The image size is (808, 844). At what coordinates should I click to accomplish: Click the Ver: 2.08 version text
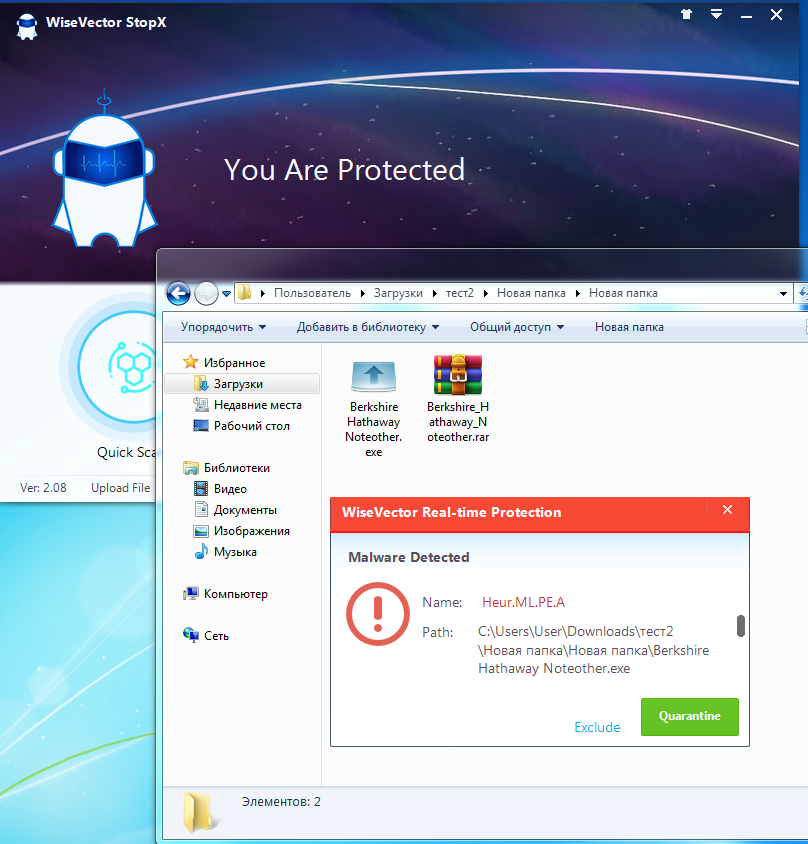click(x=43, y=488)
